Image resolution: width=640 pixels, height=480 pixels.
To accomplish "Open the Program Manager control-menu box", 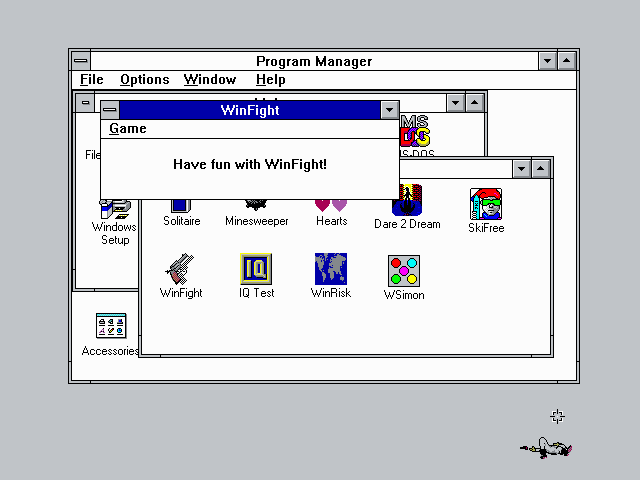I will click(x=80, y=61).
